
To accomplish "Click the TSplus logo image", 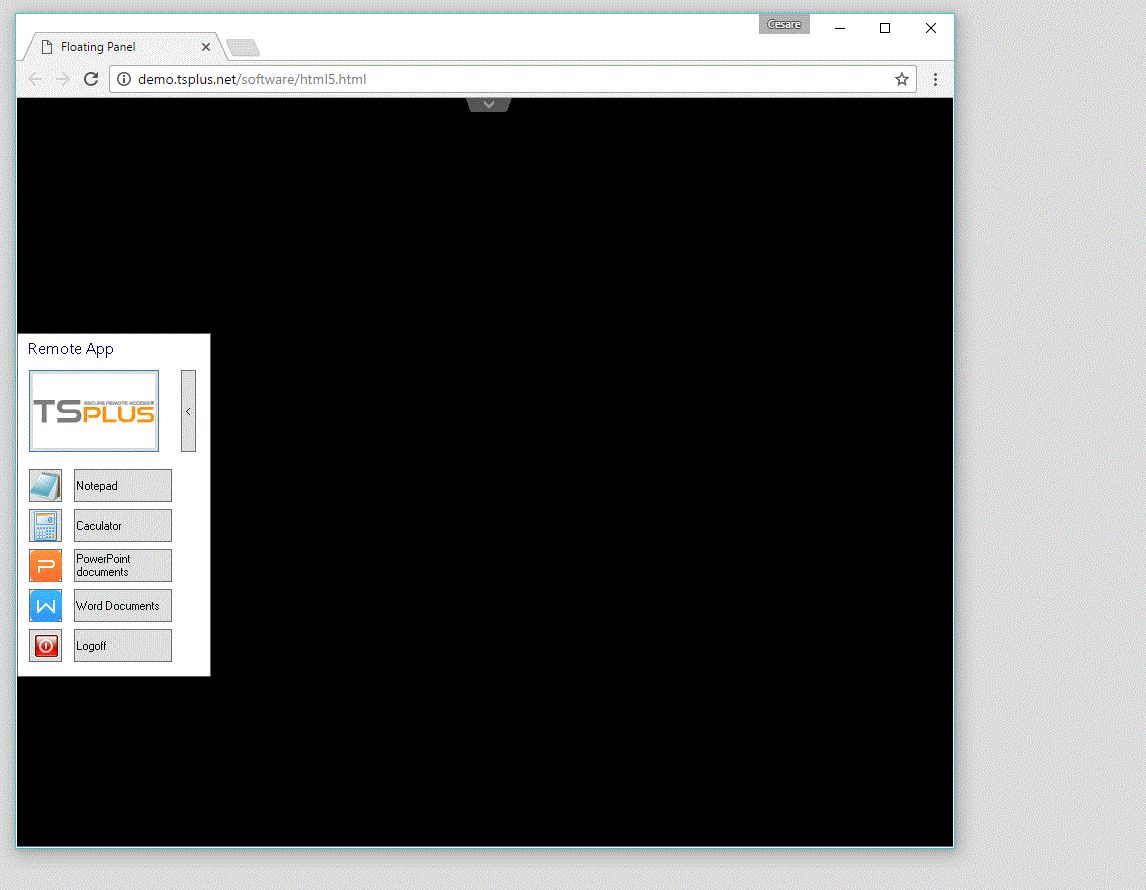I will coord(94,411).
